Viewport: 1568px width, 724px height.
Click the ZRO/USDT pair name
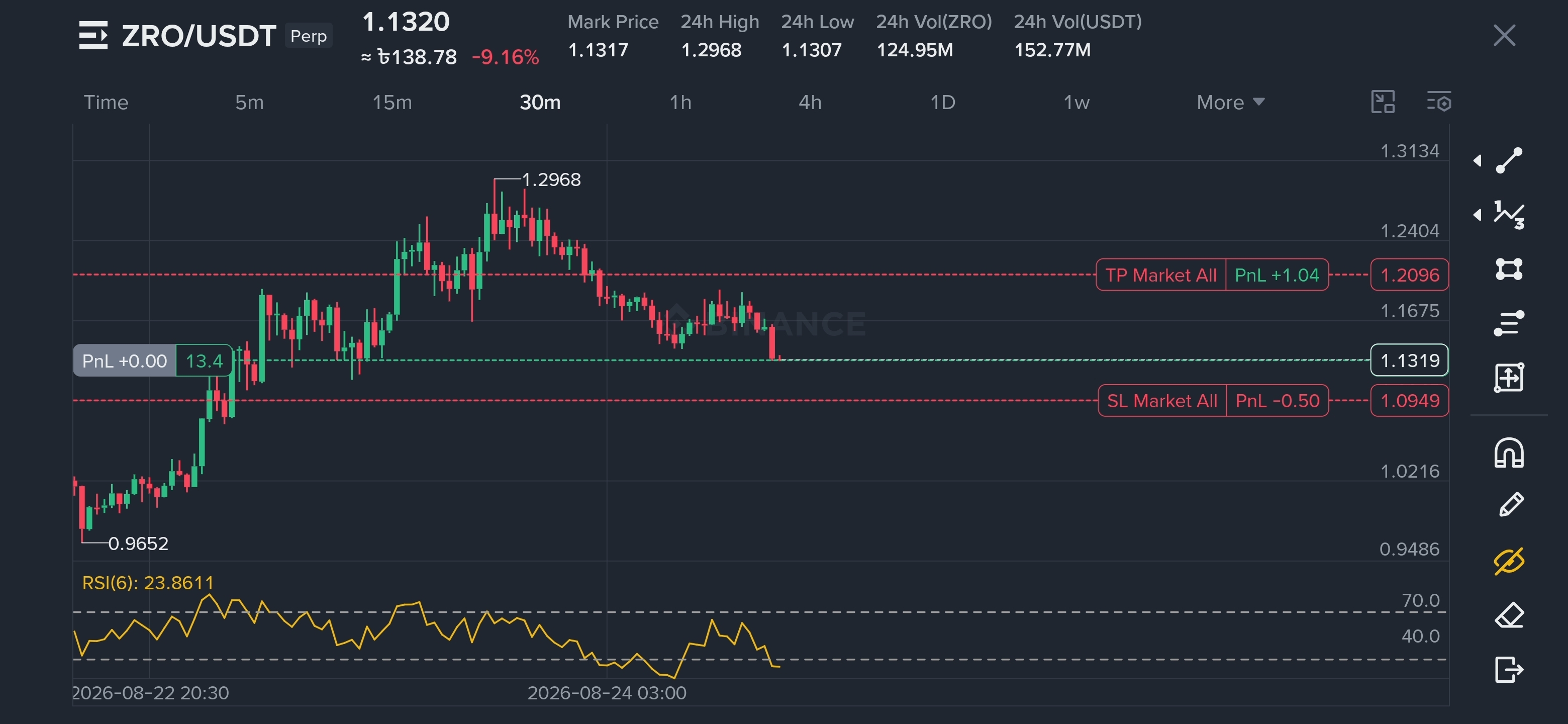click(199, 36)
